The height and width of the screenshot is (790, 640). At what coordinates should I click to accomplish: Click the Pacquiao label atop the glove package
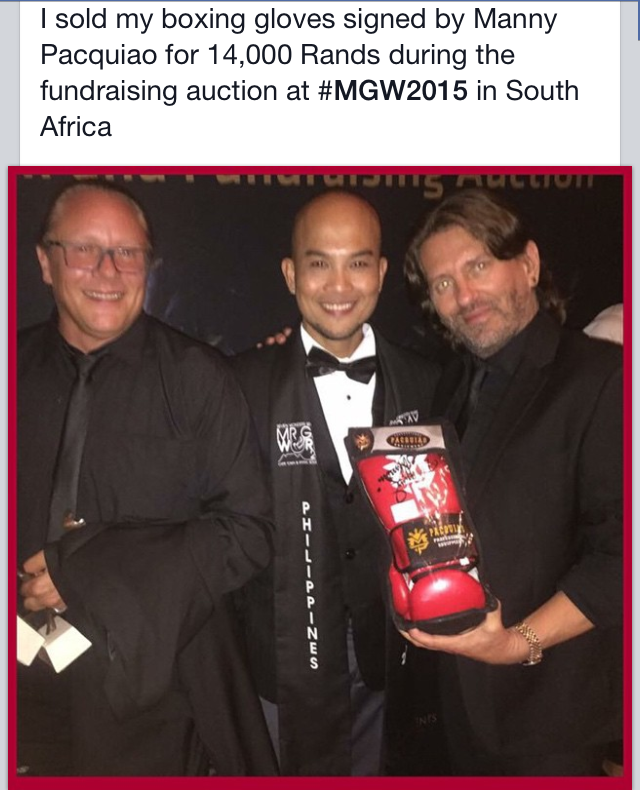click(407, 440)
